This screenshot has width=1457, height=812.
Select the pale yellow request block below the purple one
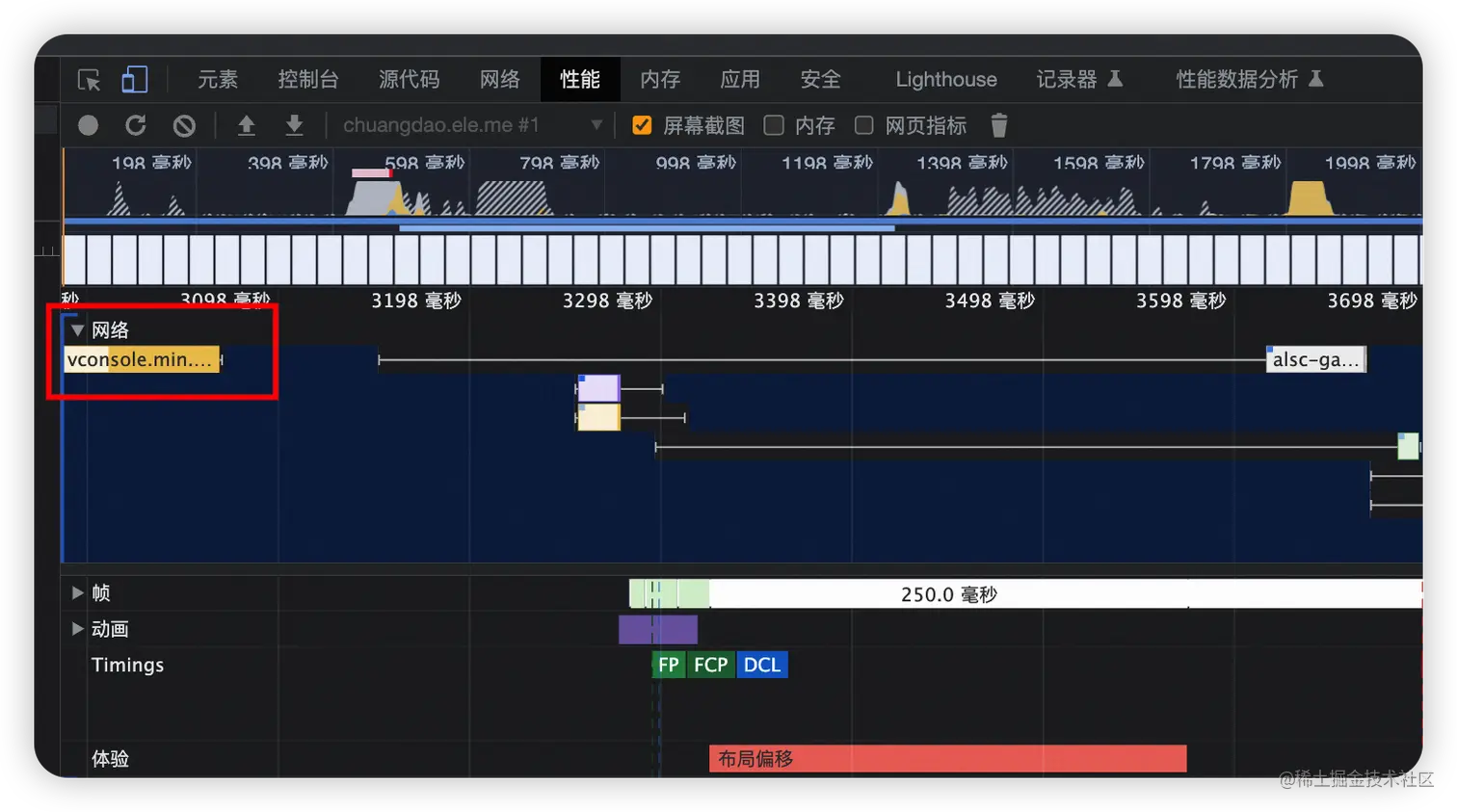tap(598, 417)
